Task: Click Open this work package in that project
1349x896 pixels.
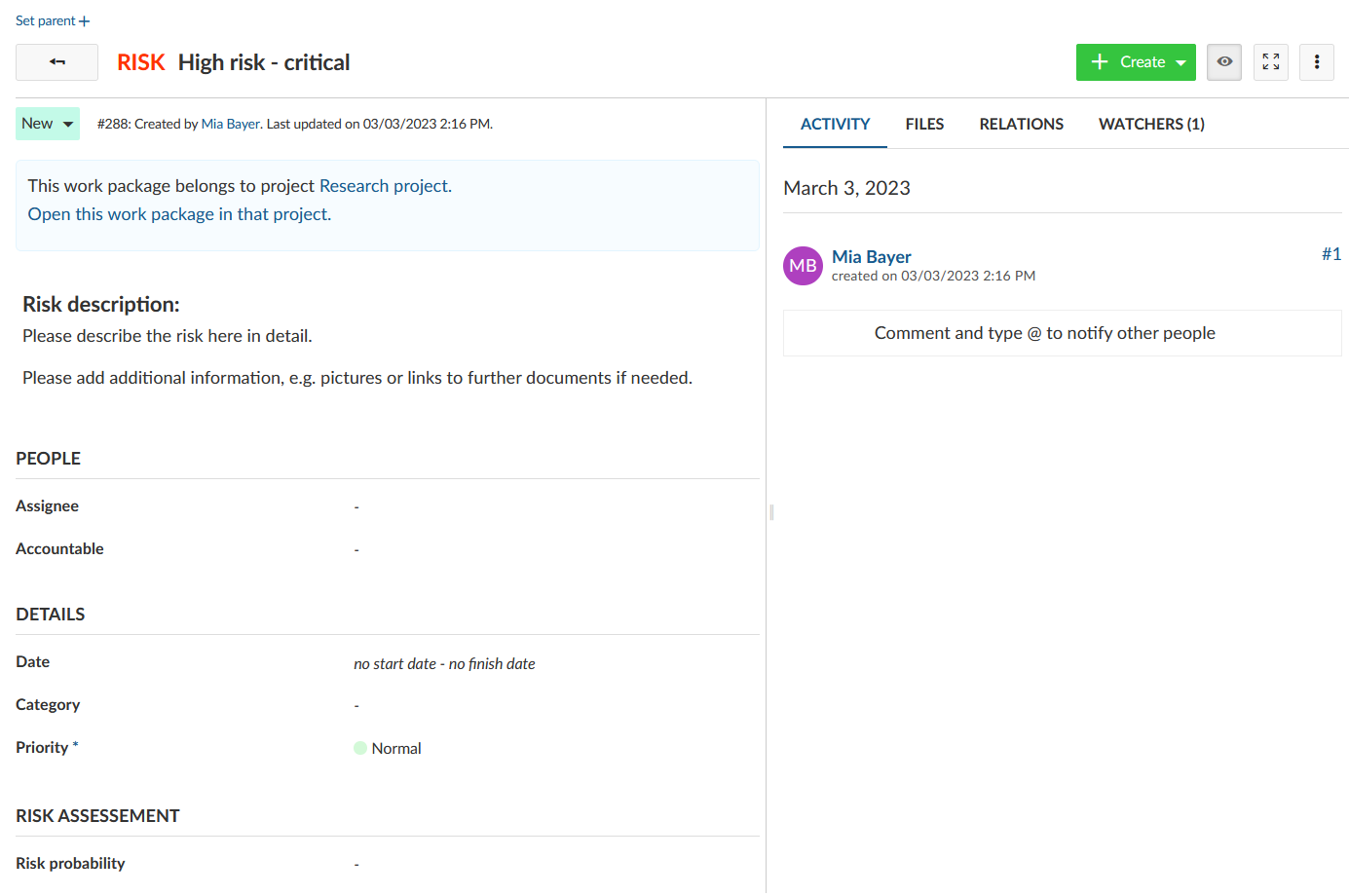Action: pos(179,214)
